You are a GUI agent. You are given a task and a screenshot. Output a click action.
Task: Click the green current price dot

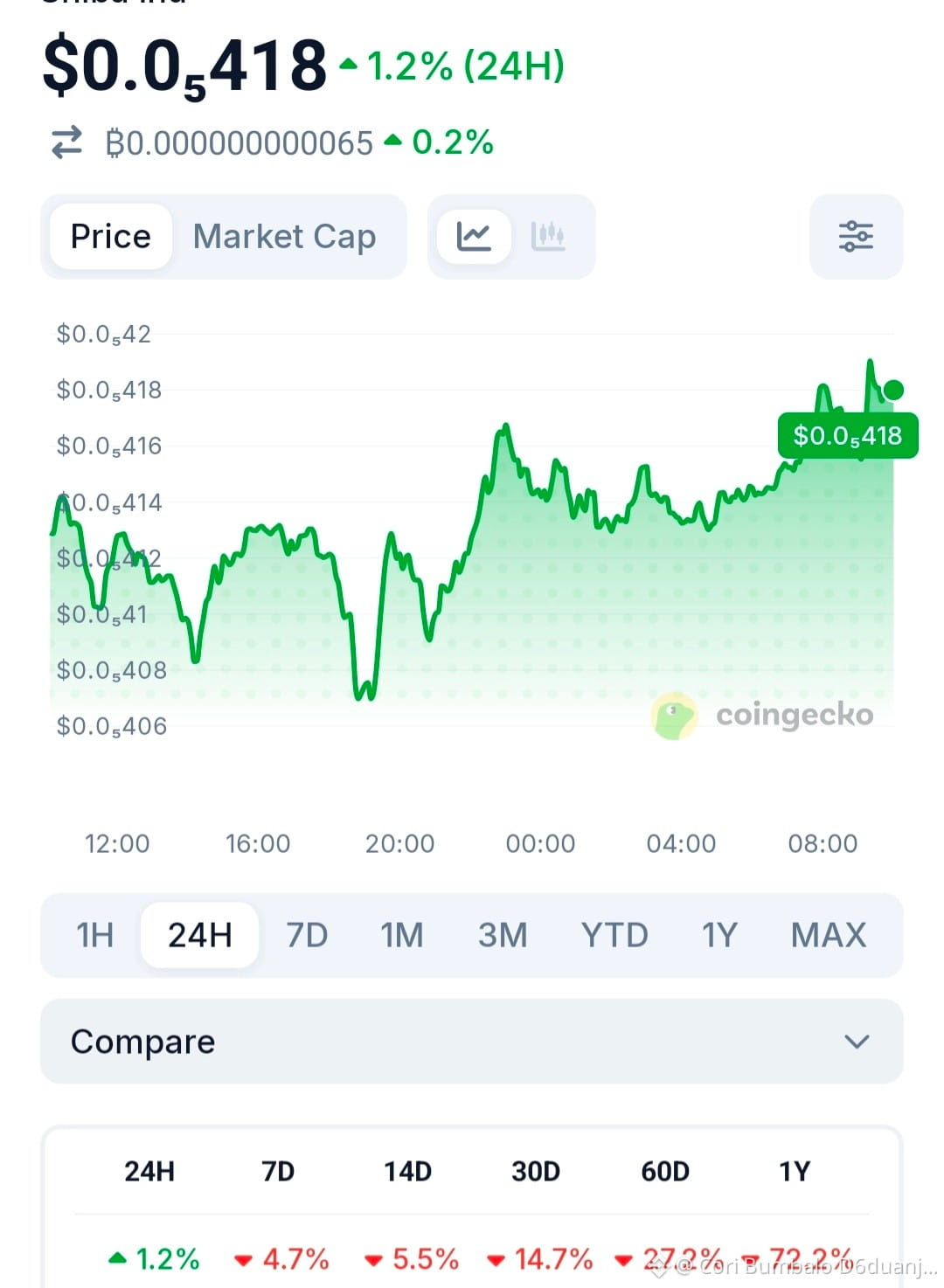click(893, 390)
